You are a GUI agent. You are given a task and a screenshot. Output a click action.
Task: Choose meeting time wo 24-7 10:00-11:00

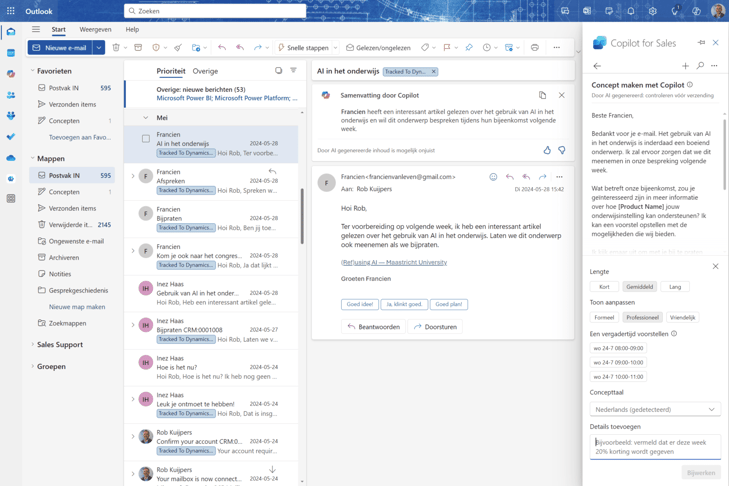tap(618, 377)
